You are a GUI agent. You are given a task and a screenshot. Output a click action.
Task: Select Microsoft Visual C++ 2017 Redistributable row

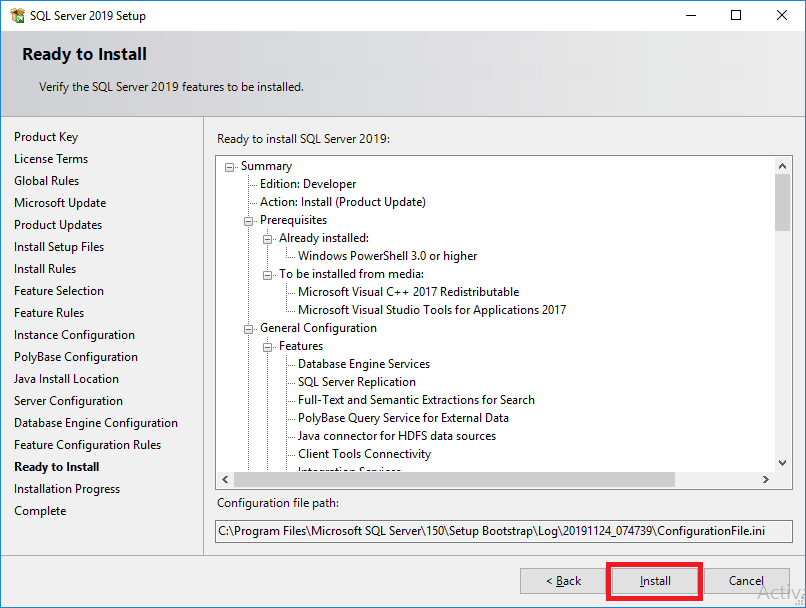[x=409, y=292]
